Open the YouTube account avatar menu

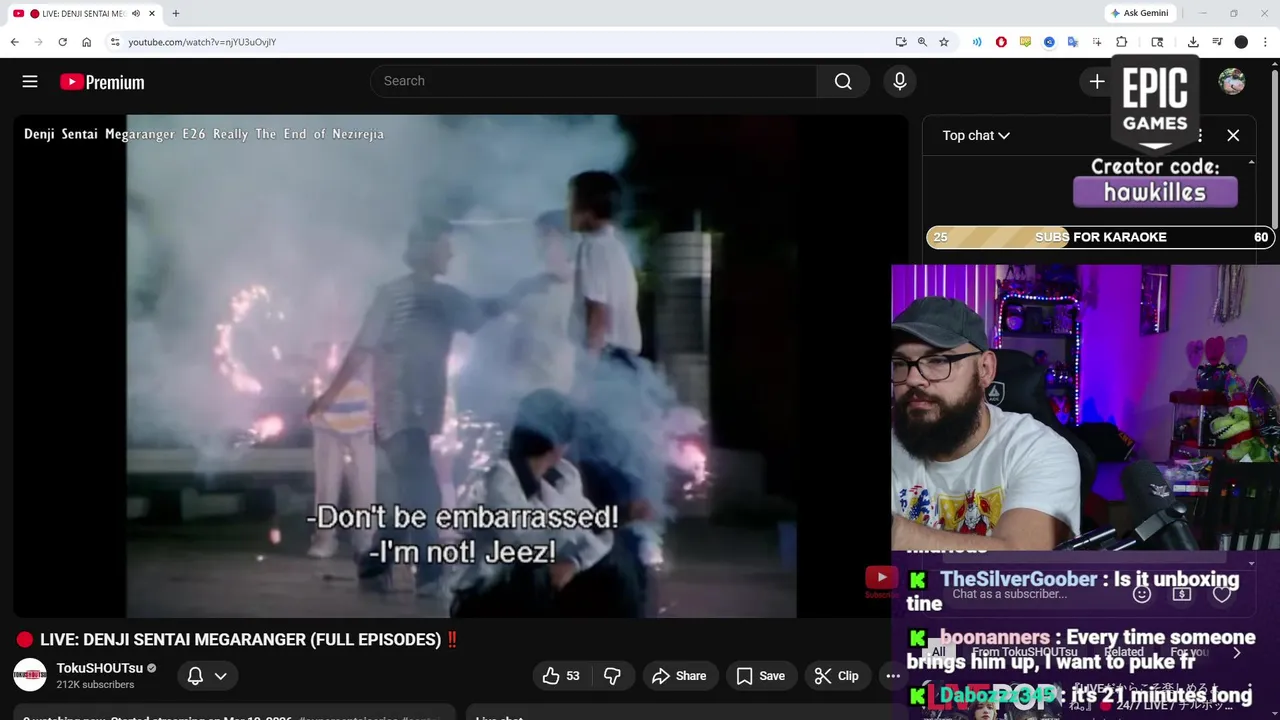(x=1232, y=82)
